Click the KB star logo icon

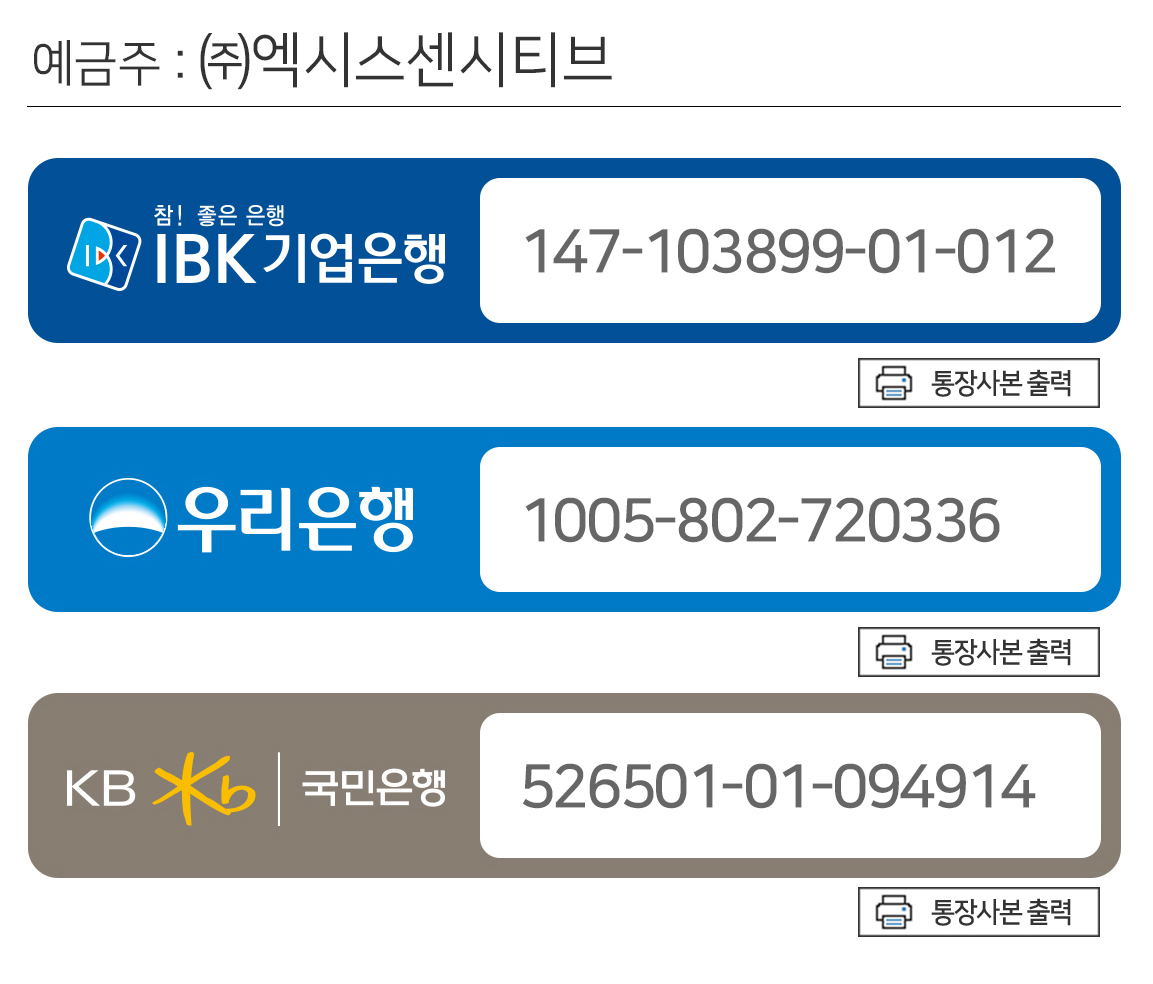point(204,788)
